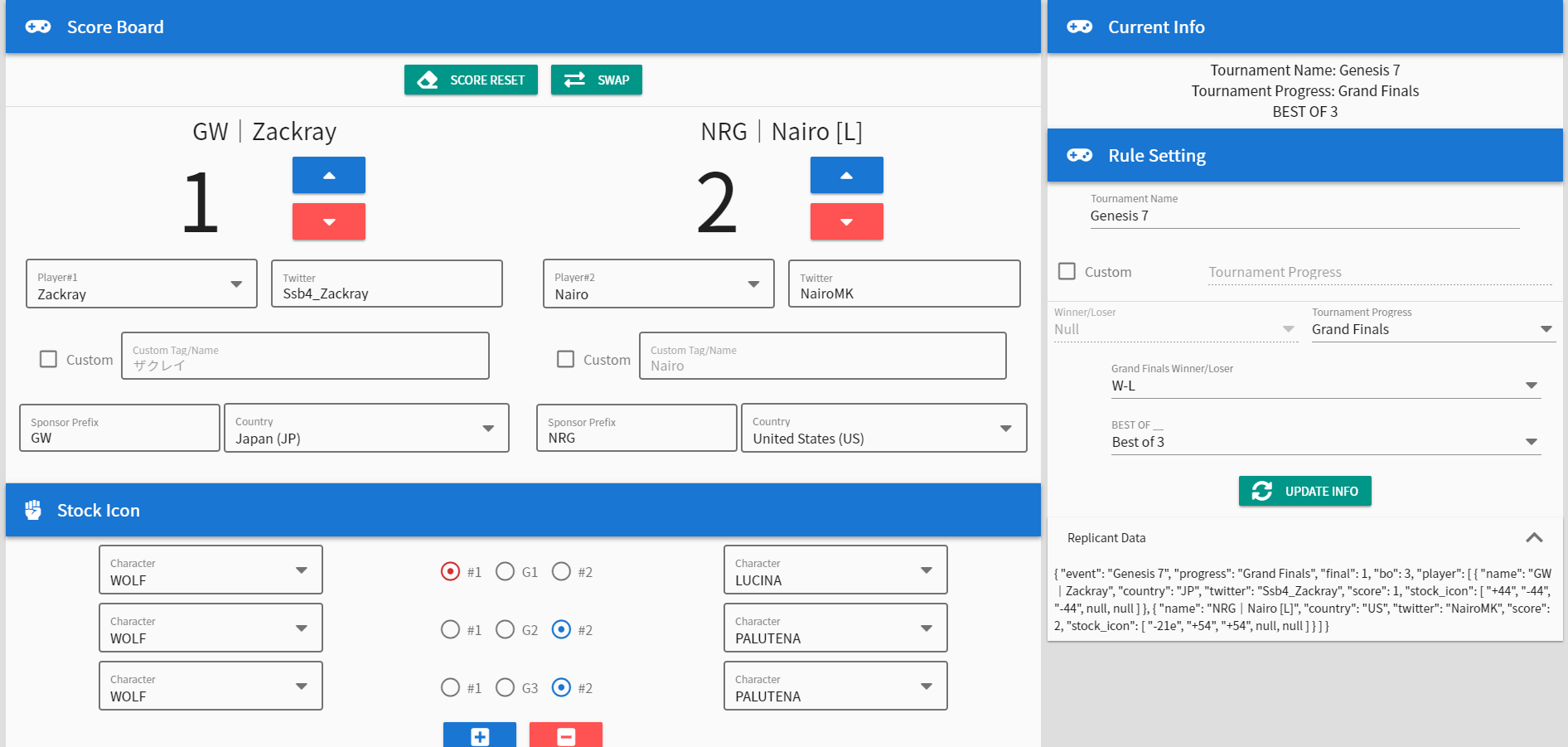Open the Winner/Loser Null dropdown
The image size is (1568, 747).
click(1175, 323)
